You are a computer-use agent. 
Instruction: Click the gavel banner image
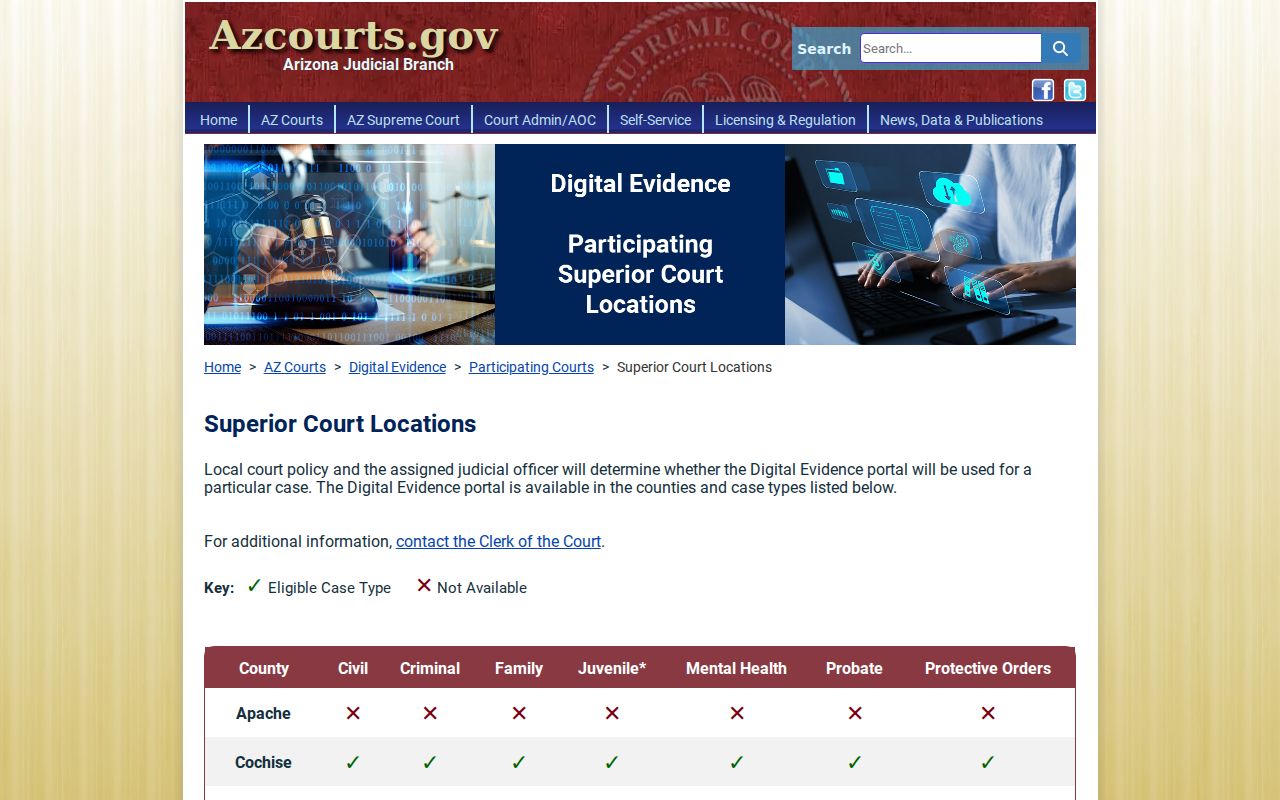[349, 244]
